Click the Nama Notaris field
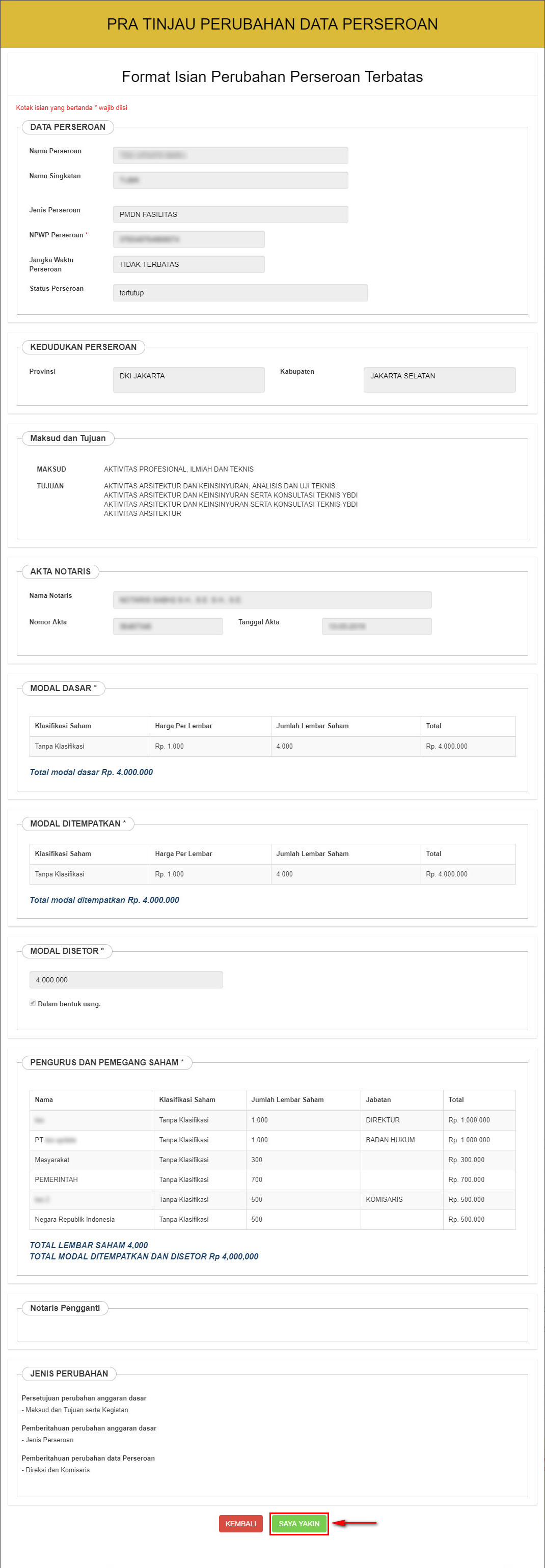Screen dimensions: 545x1568 (272, 599)
